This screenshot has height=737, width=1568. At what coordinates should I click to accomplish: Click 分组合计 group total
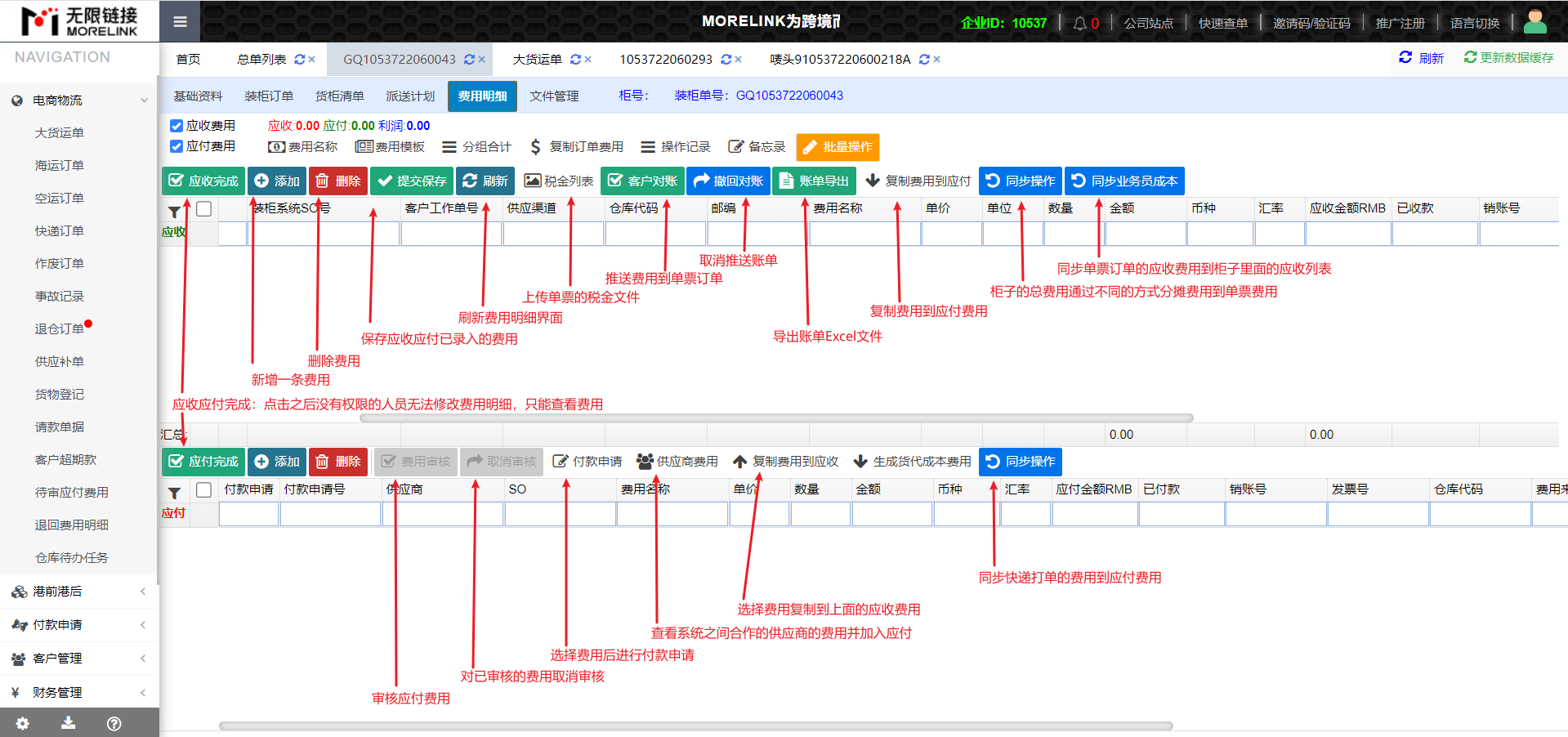point(476,147)
